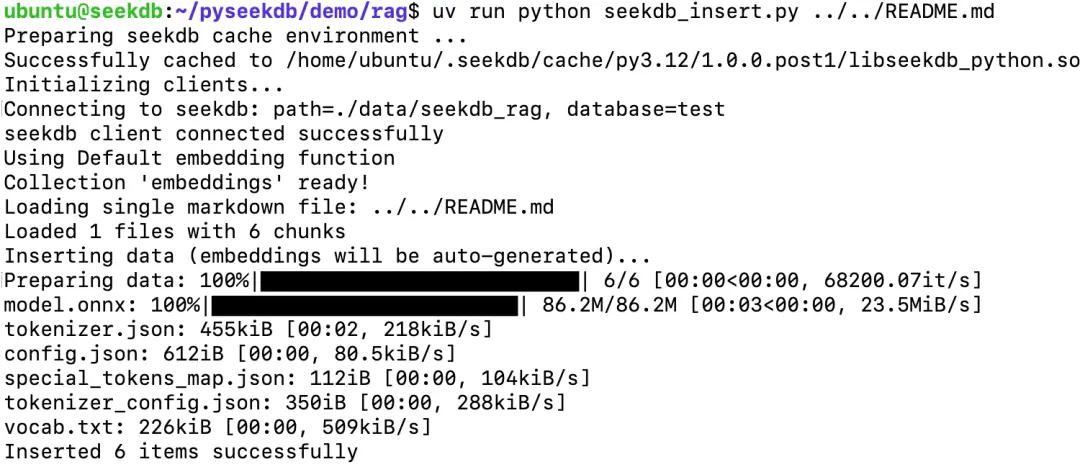Click the "Initializing clients..." line
Screen dimensions: 1080x472
(138, 84)
